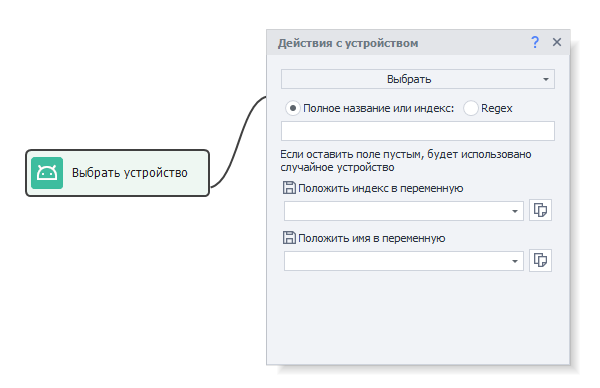Viewport: 600px width, 388px height.
Task: Select 'Полное название или индекс' radio button
Action: [x=293, y=108]
